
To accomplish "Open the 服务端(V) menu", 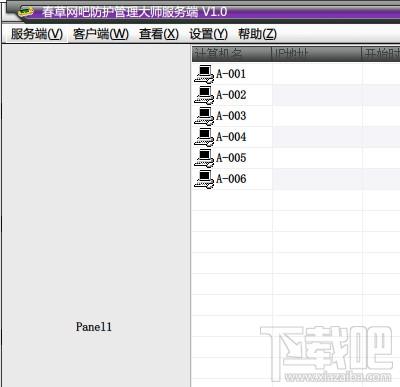I will coord(37,34).
